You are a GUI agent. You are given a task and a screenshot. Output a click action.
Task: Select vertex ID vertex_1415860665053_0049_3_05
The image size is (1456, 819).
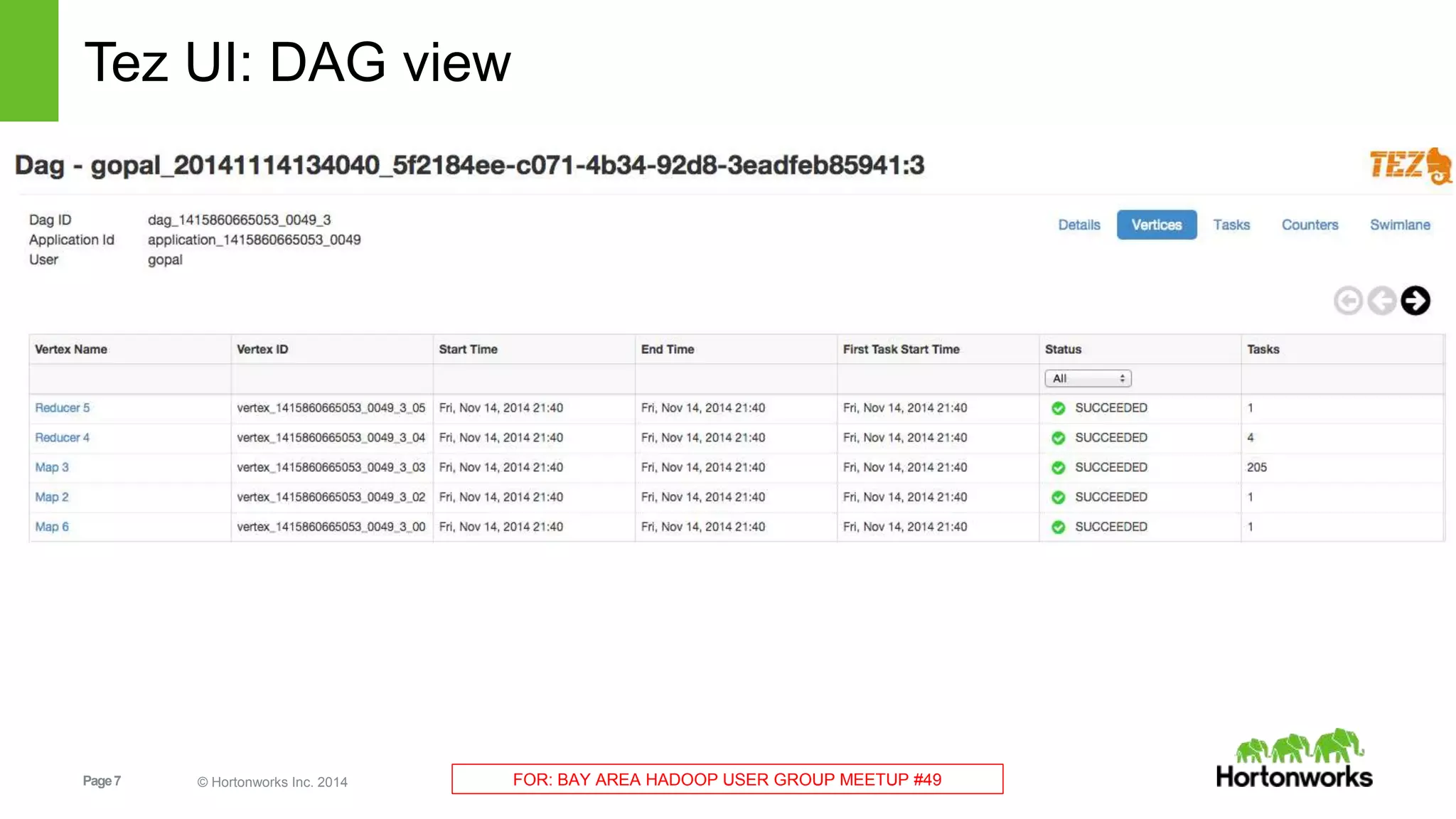point(331,408)
